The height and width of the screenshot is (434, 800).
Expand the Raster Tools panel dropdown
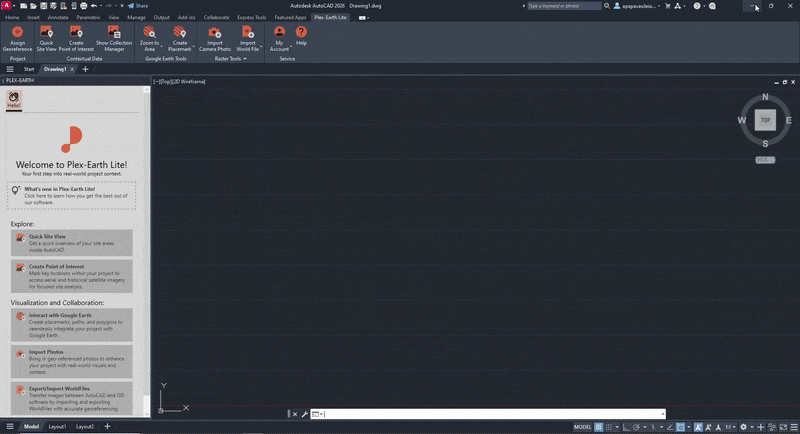coord(245,59)
